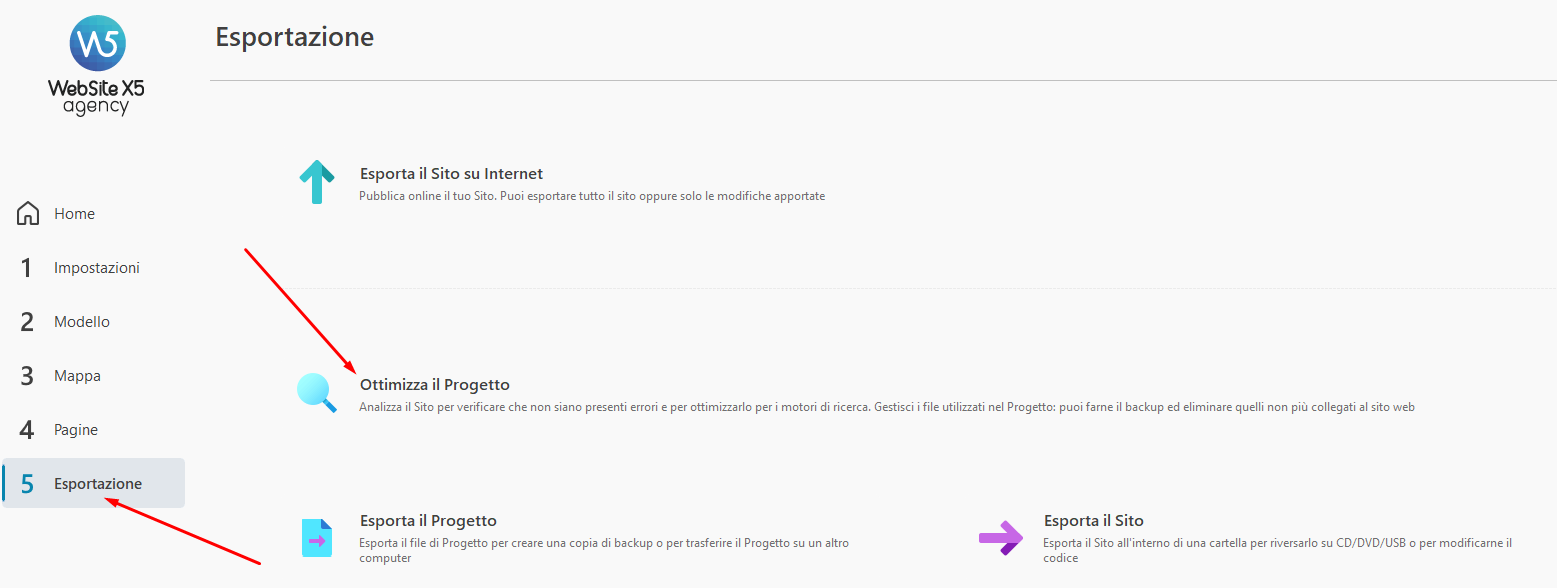This screenshot has height=588, width=1557.
Task: Select step number 4 in sidebar
Action: tap(27, 430)
